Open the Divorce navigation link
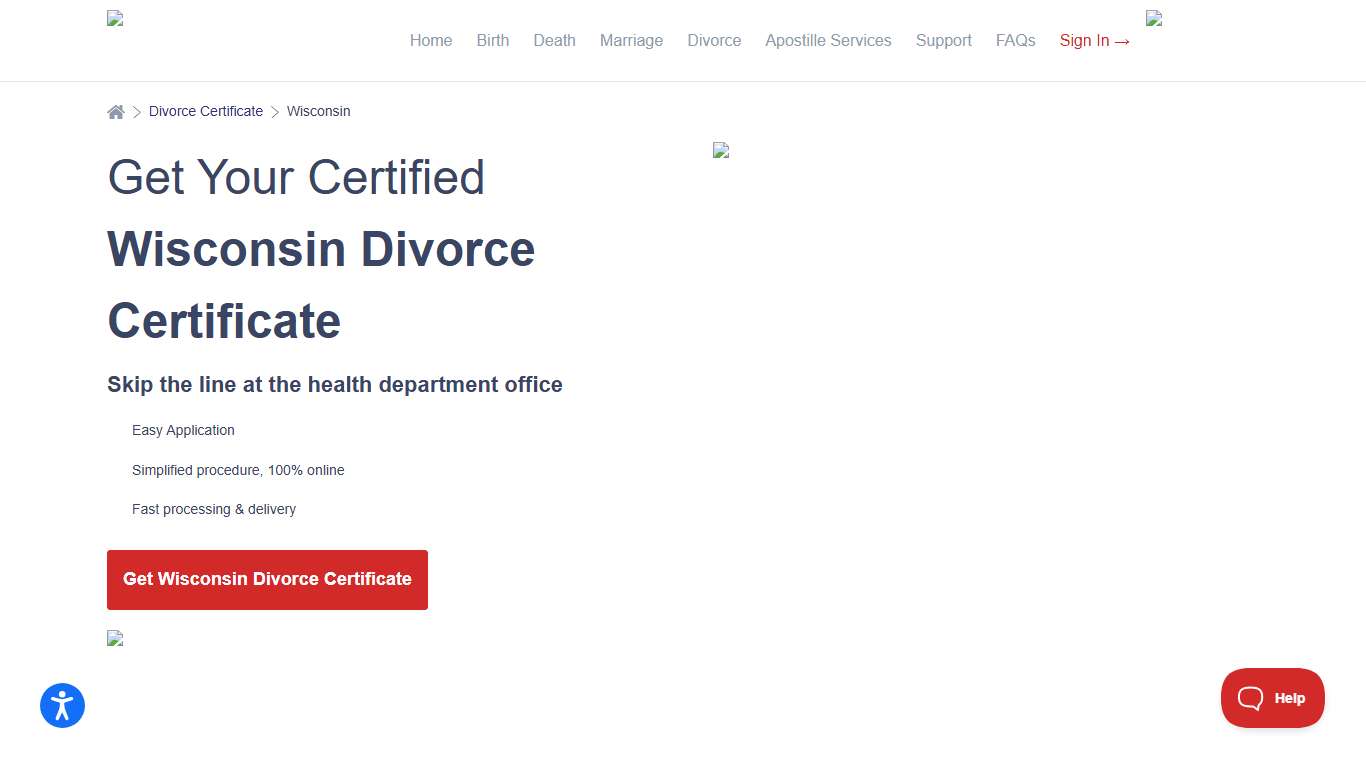Viewport: 1366px width, 768px height. [713, 40]
